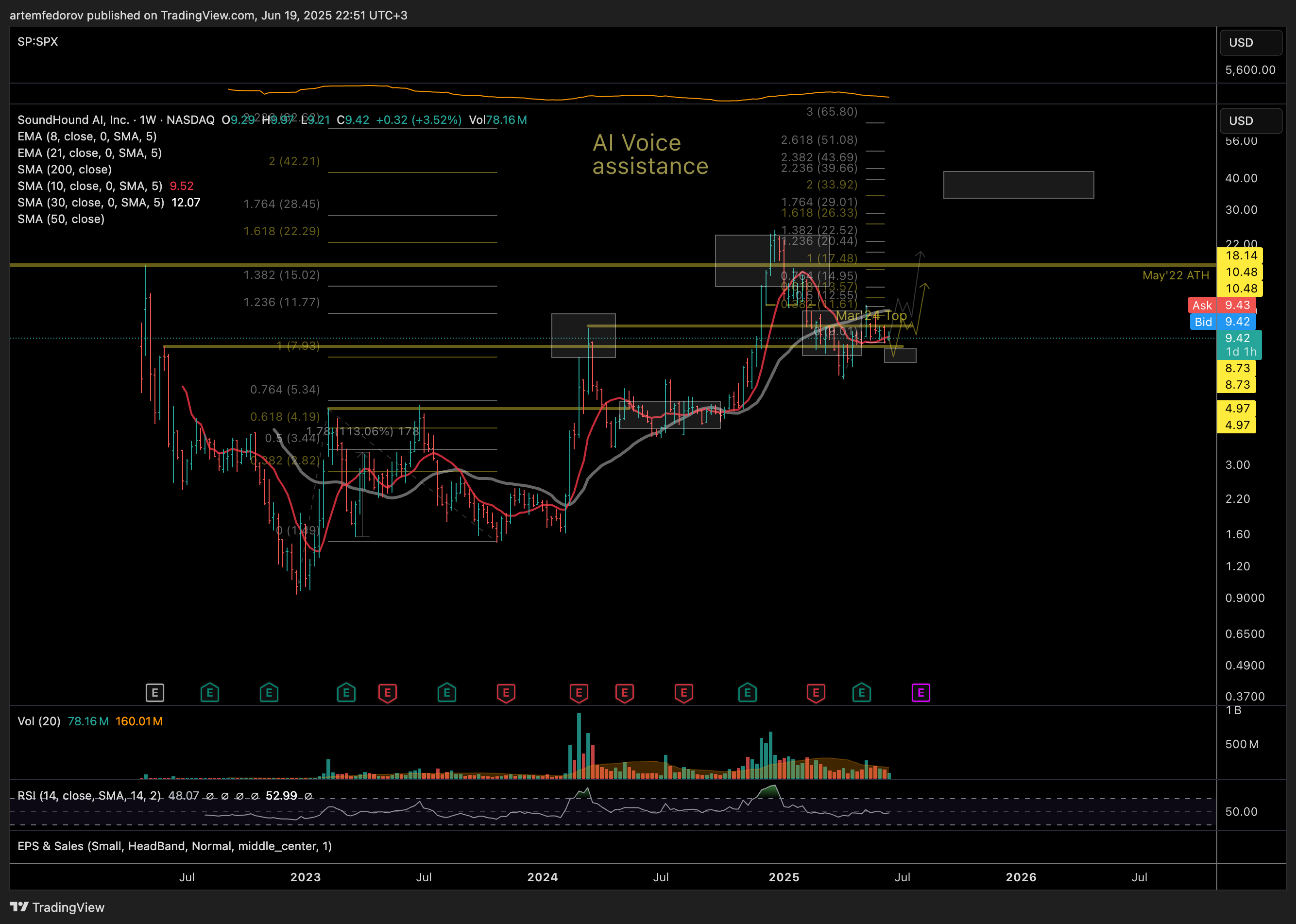This screenshot has width=1296, height=924.
Task: Click the 1.764 (28.45) Fibonacci level label
Action: click(282, 204)
